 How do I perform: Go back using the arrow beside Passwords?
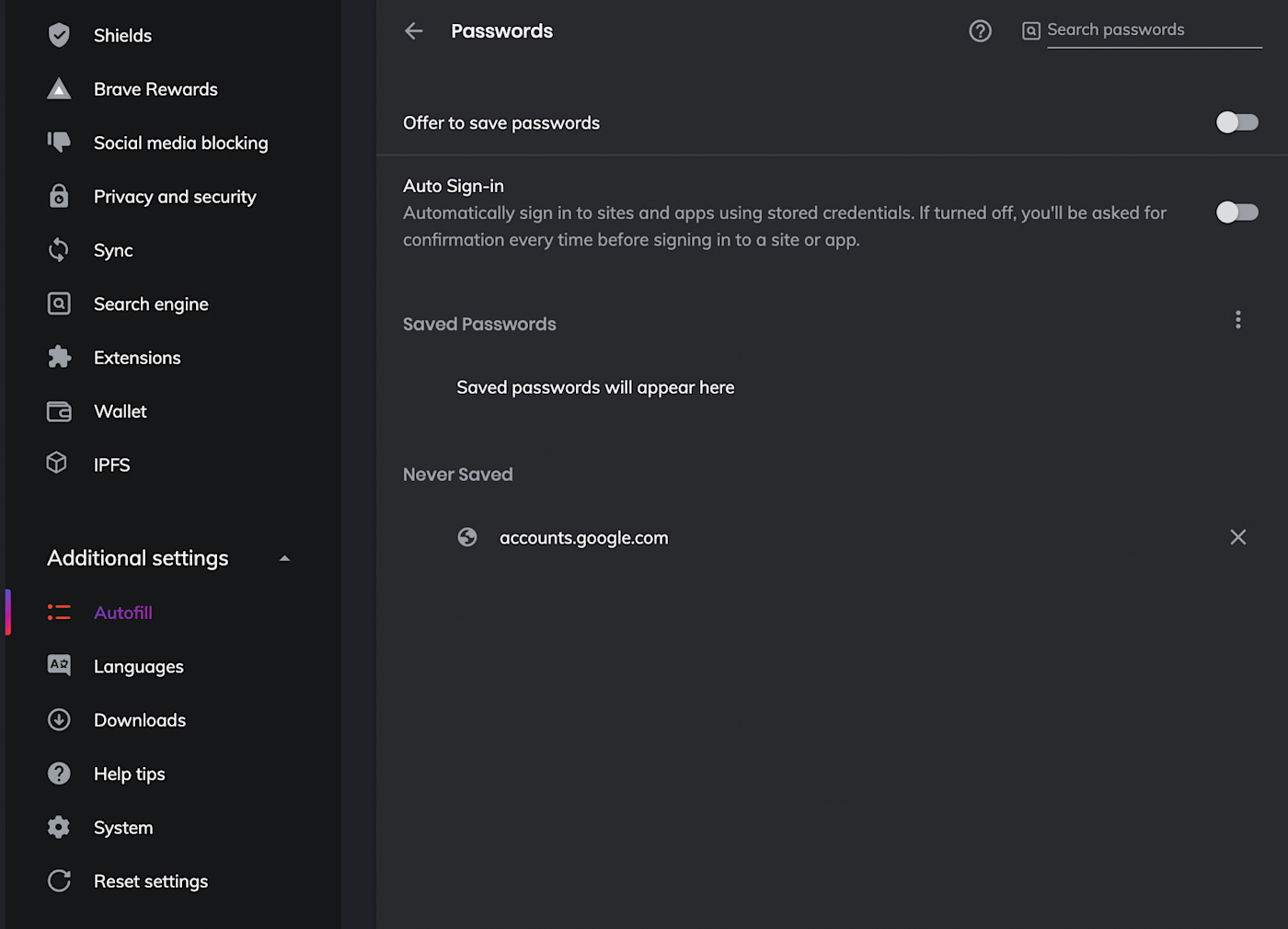click(414, 31)
